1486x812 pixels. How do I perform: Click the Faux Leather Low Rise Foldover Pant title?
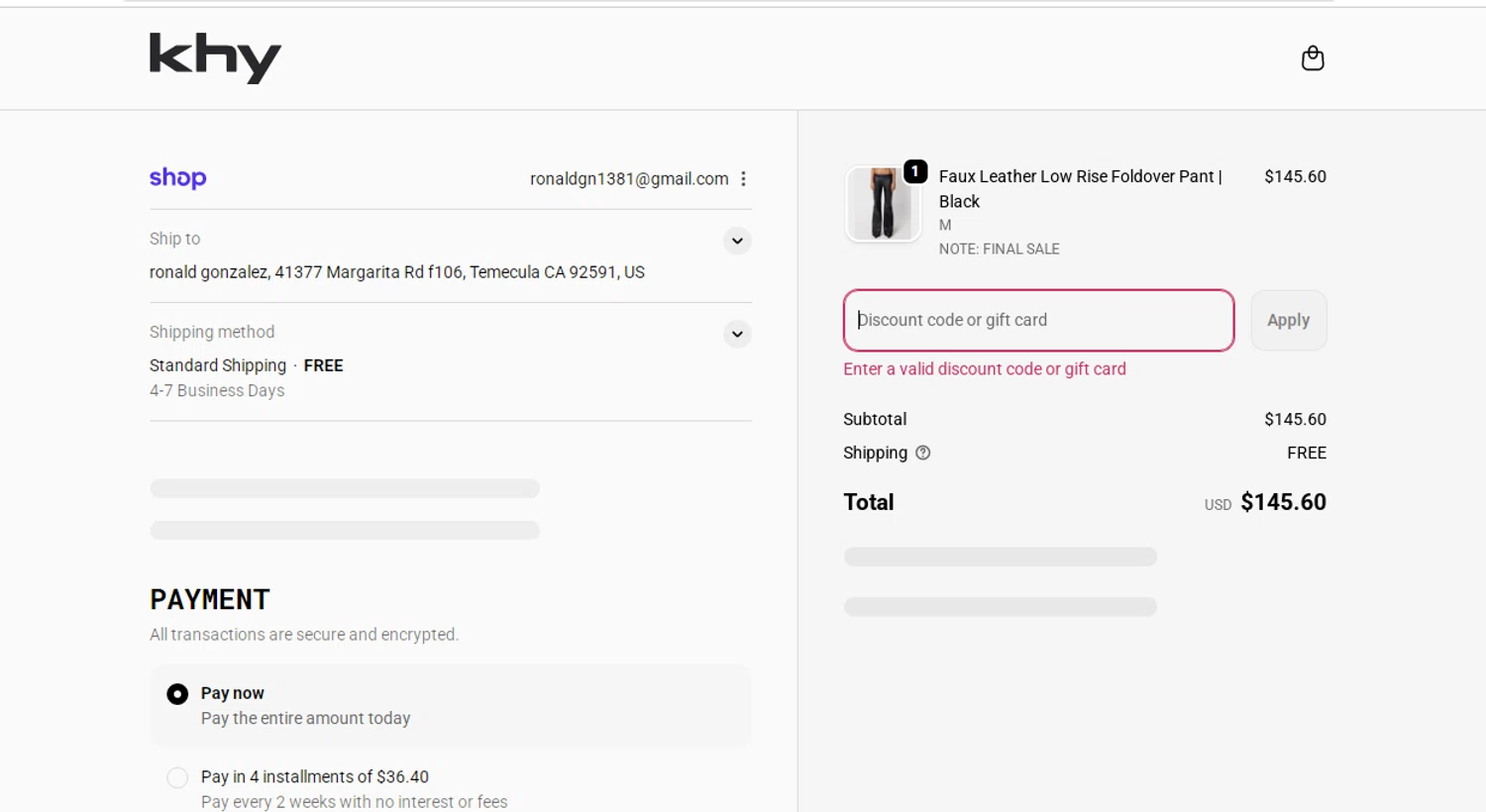click(x=1081, y=188)
